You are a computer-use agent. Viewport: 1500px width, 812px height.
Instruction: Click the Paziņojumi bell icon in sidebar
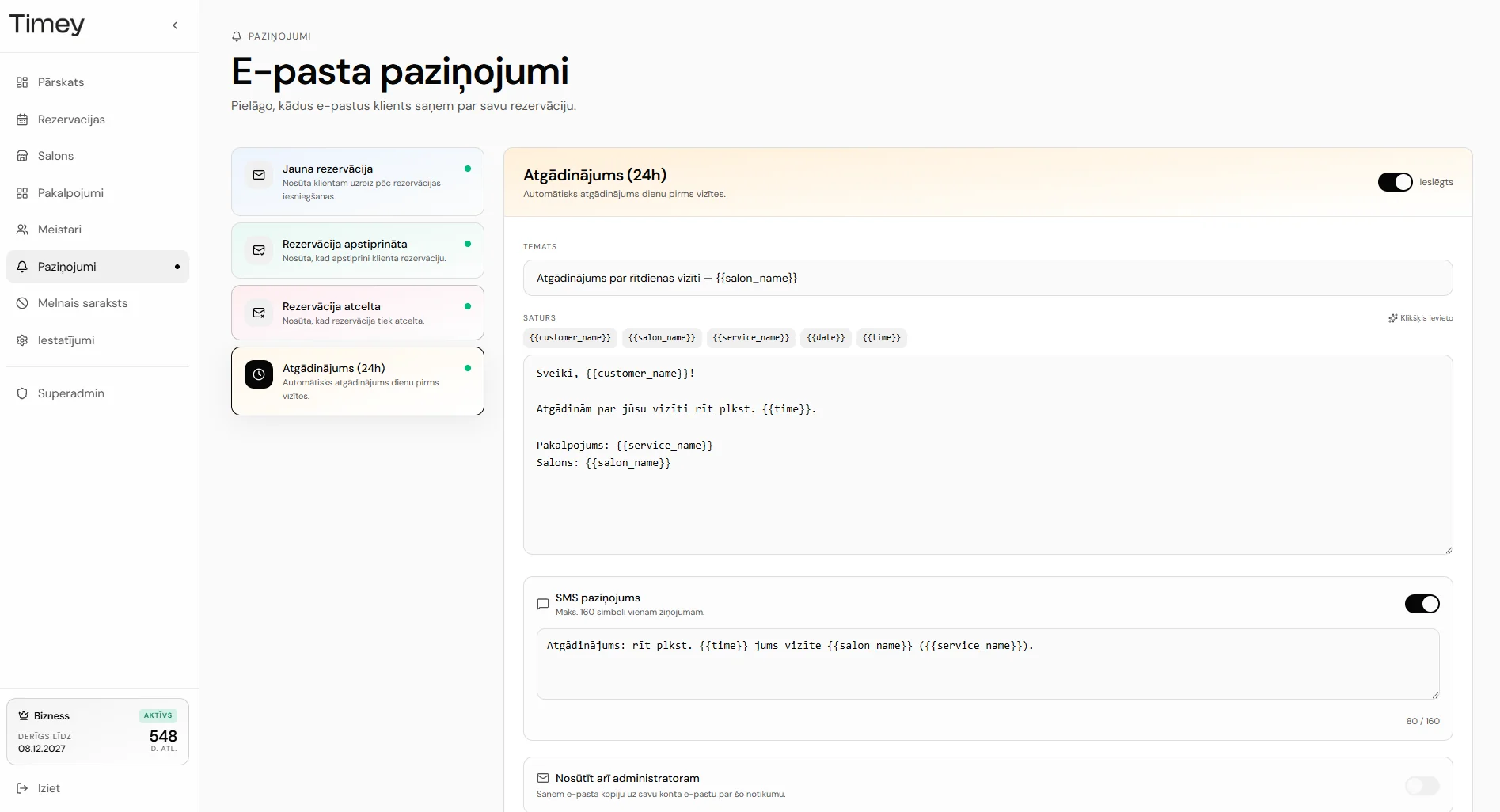(x=22, y=267)
